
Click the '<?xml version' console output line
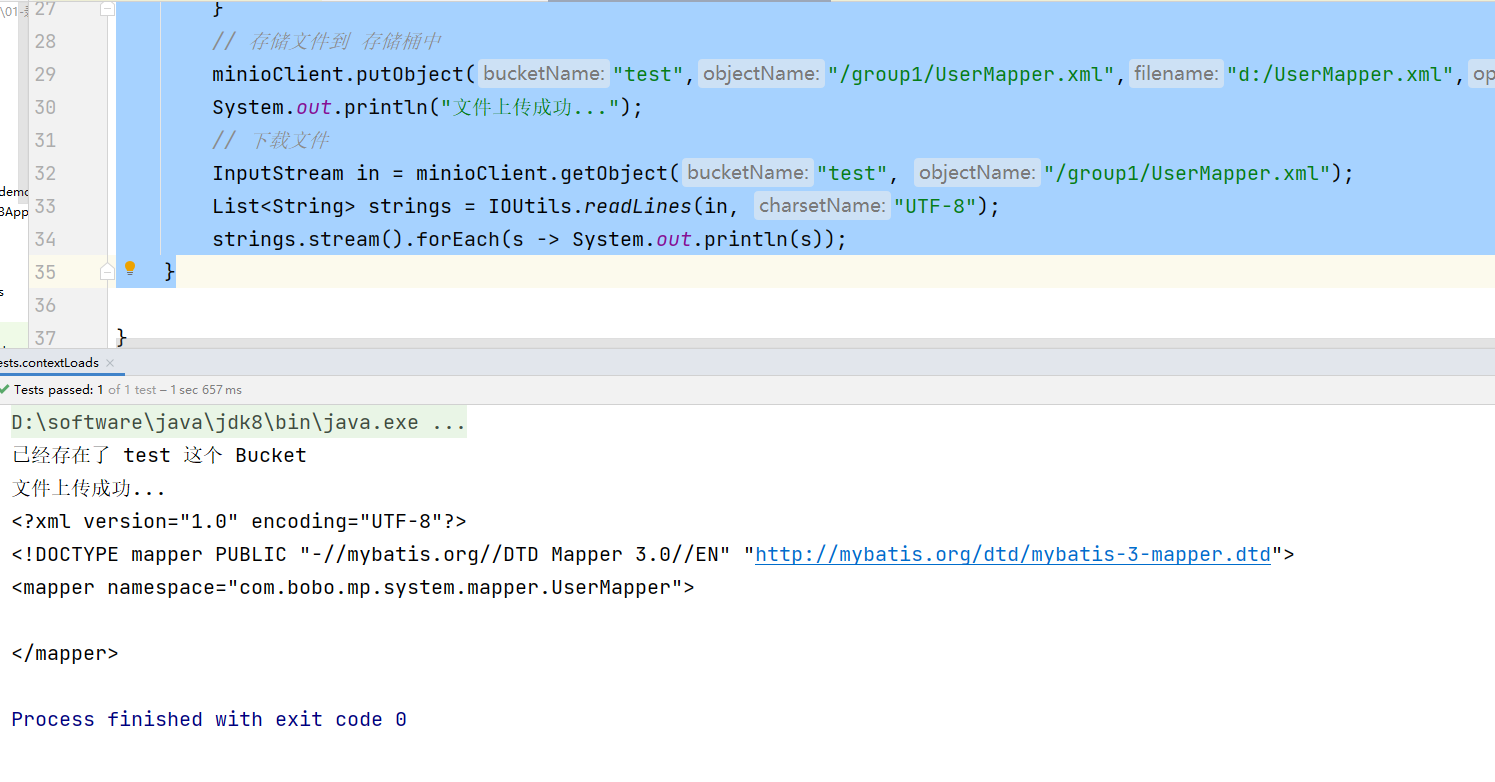coord(239,521)
